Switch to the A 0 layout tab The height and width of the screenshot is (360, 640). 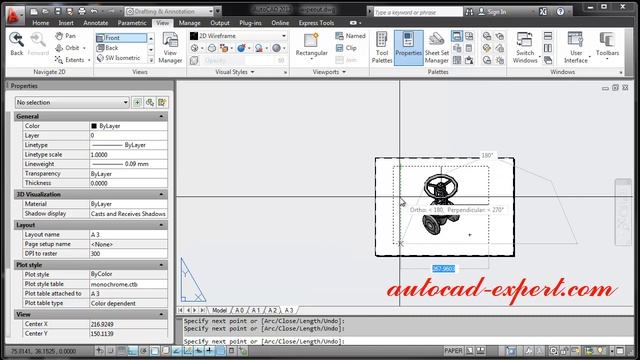pyautogui.click(x=239, y=310)
